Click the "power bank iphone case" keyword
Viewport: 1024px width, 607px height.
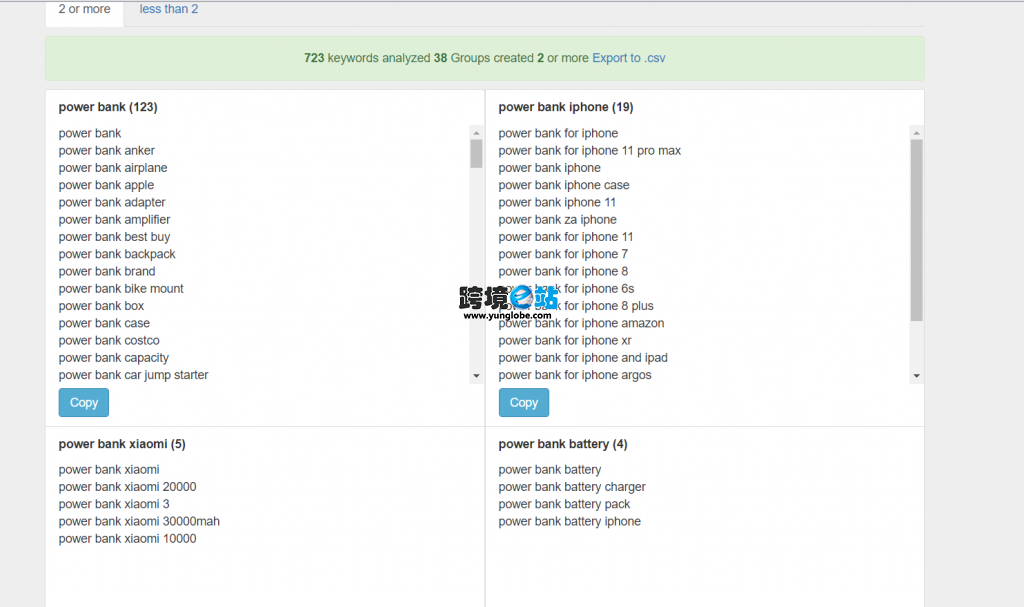(x=564, y=185)
